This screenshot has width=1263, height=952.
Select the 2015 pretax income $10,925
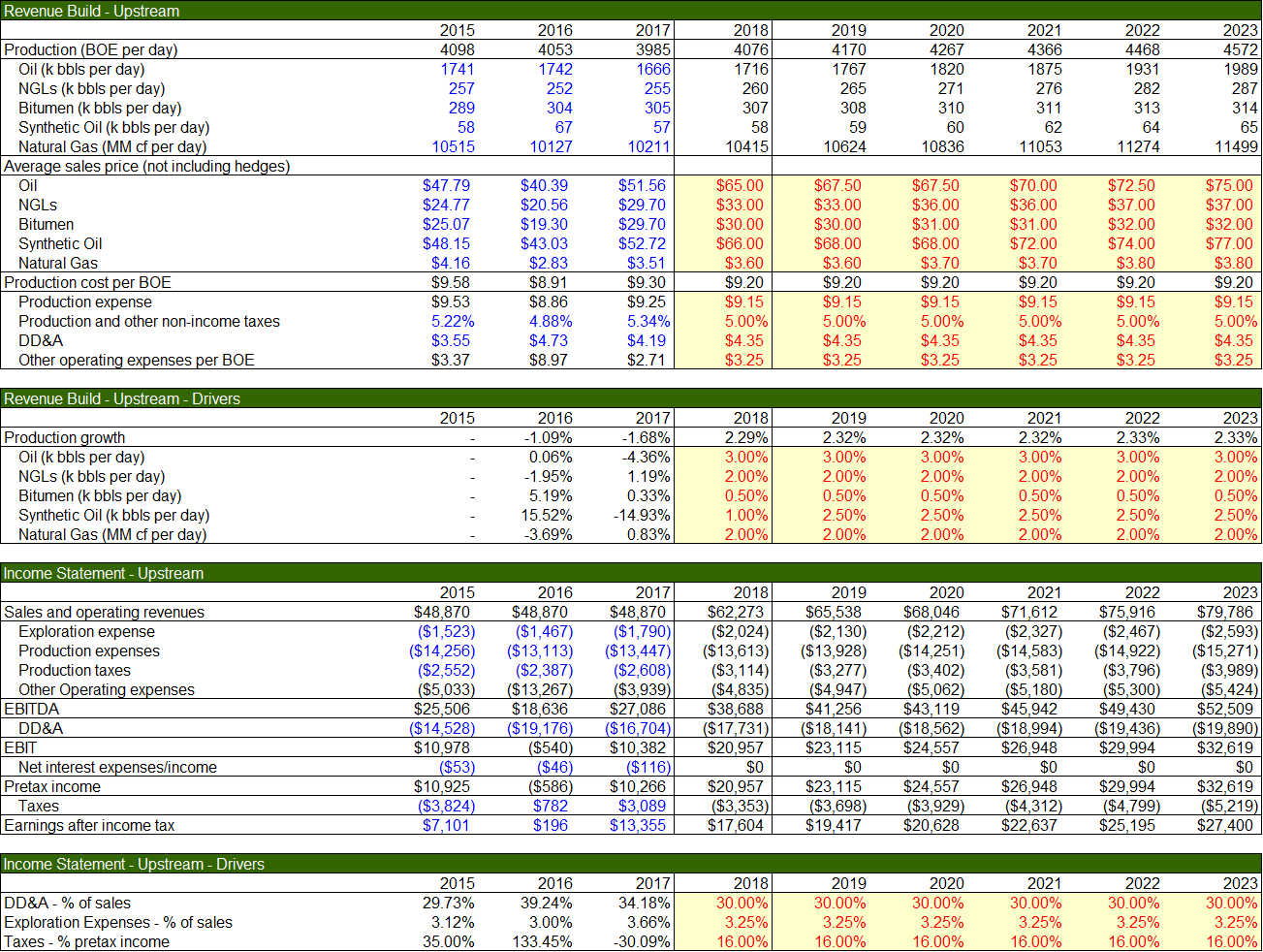[442, 786]
